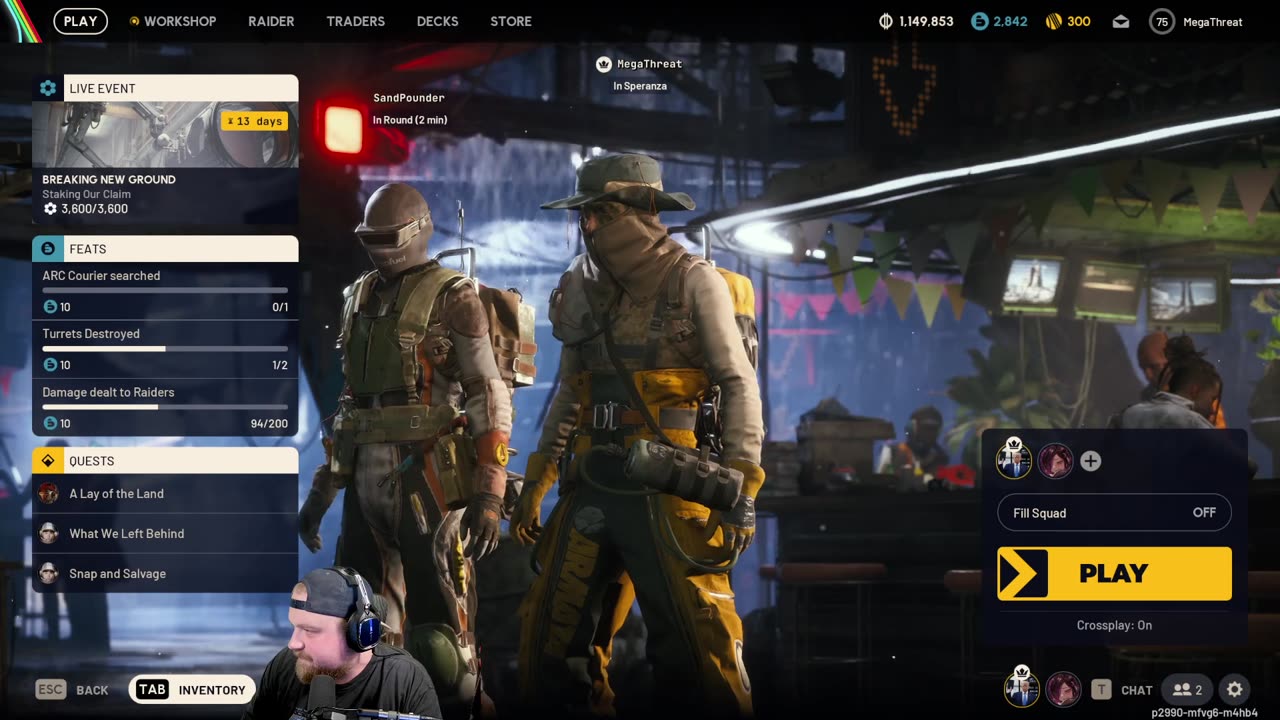Viewport: 1280px width, 720px height.
Task: Click the What We Left Behind quest portrait
Action: [48, 533]
